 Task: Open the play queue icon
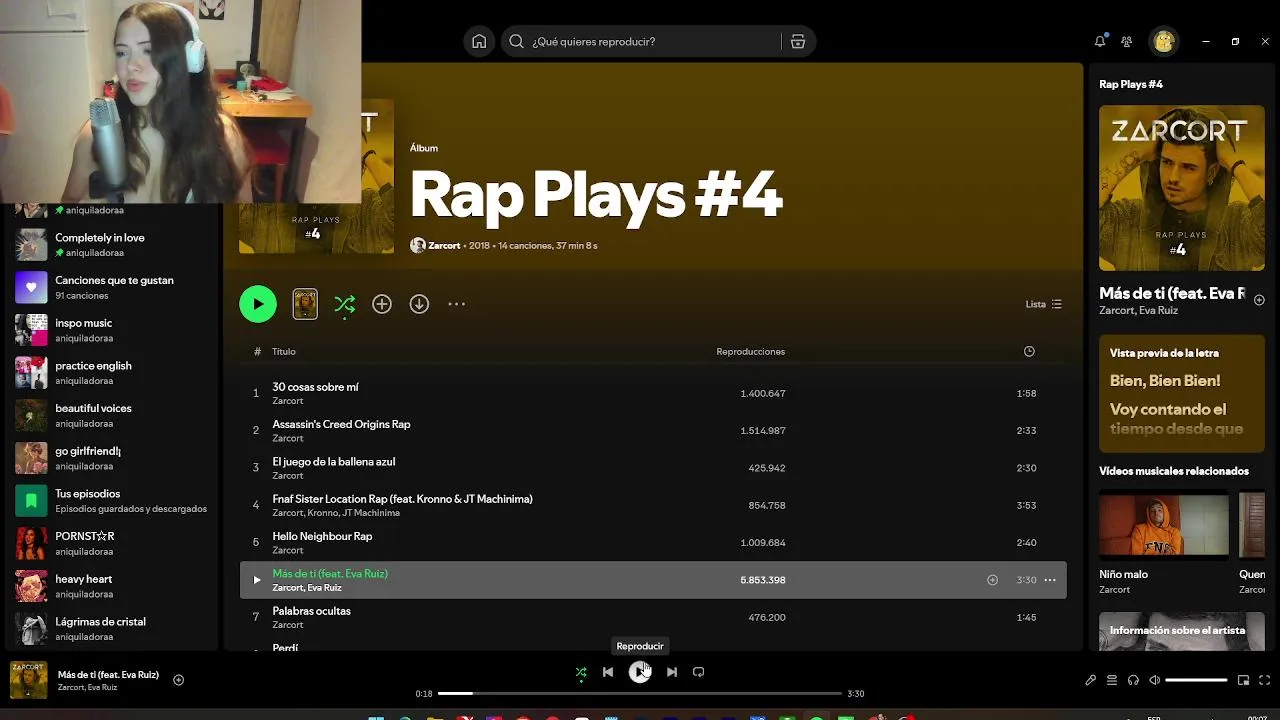pyautogui.click(x=1112, y=680)
